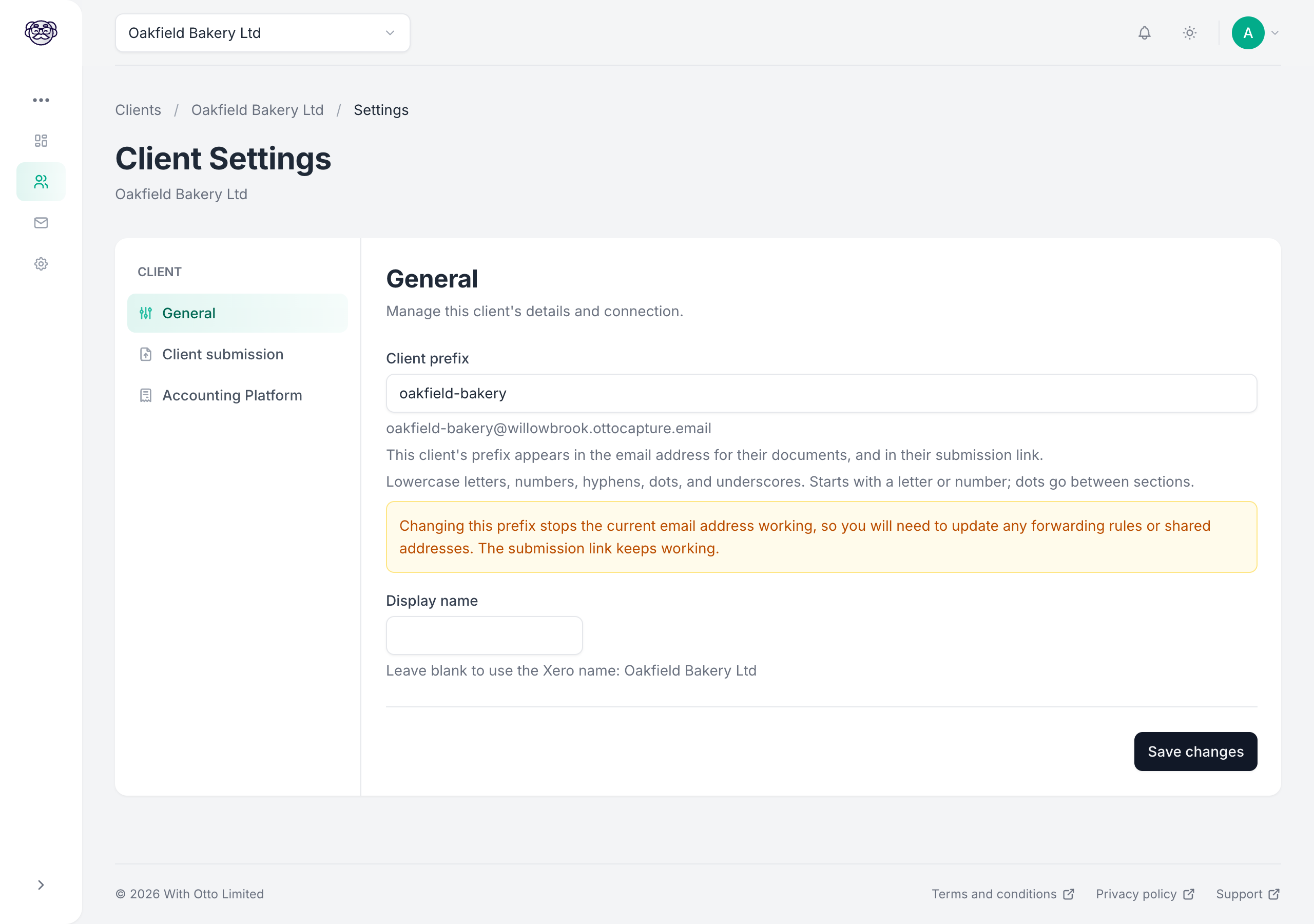Click the Display name input
1314x924 pixels.
click(485, 636)
